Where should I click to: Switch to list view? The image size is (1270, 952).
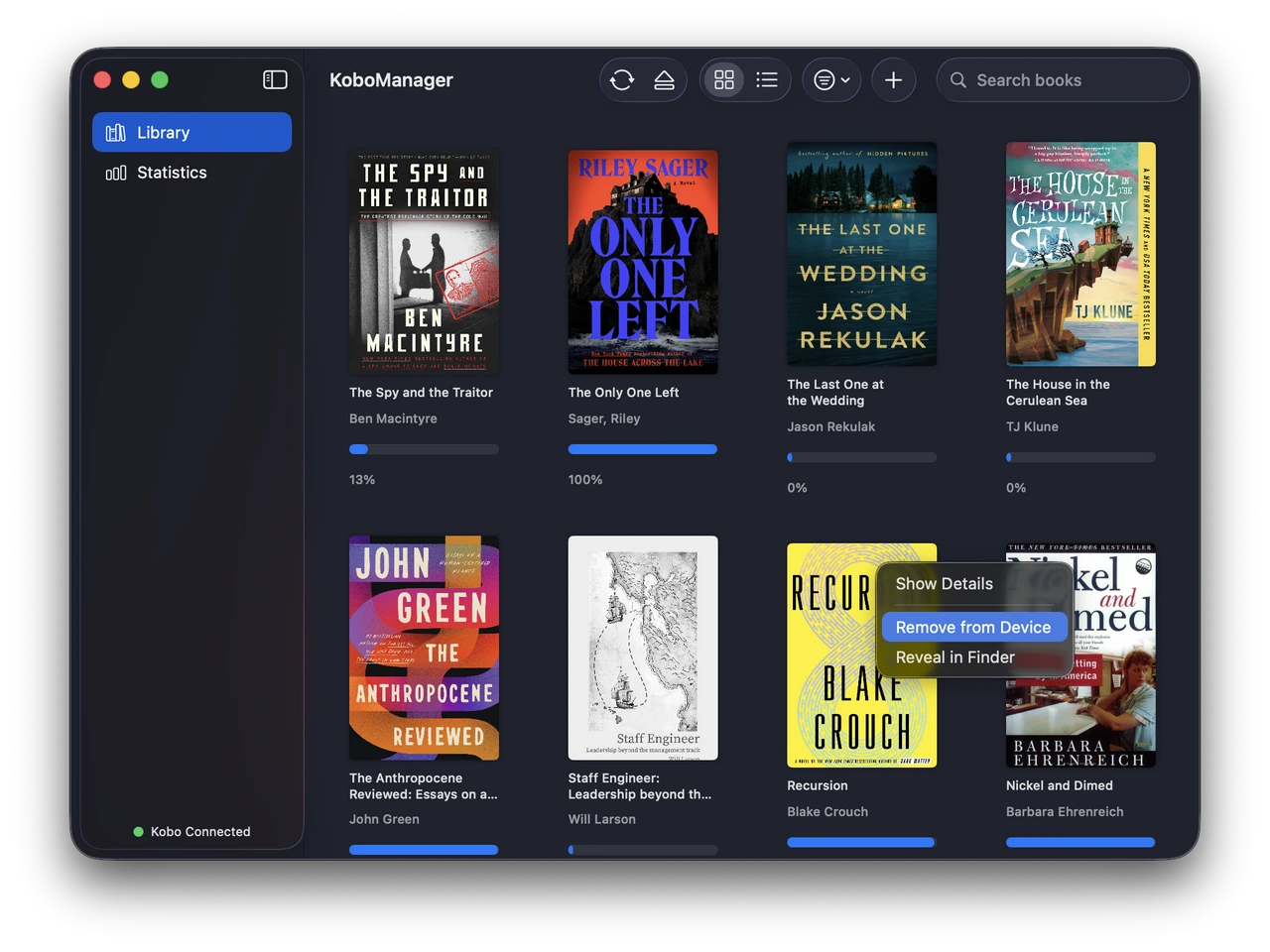767,80
